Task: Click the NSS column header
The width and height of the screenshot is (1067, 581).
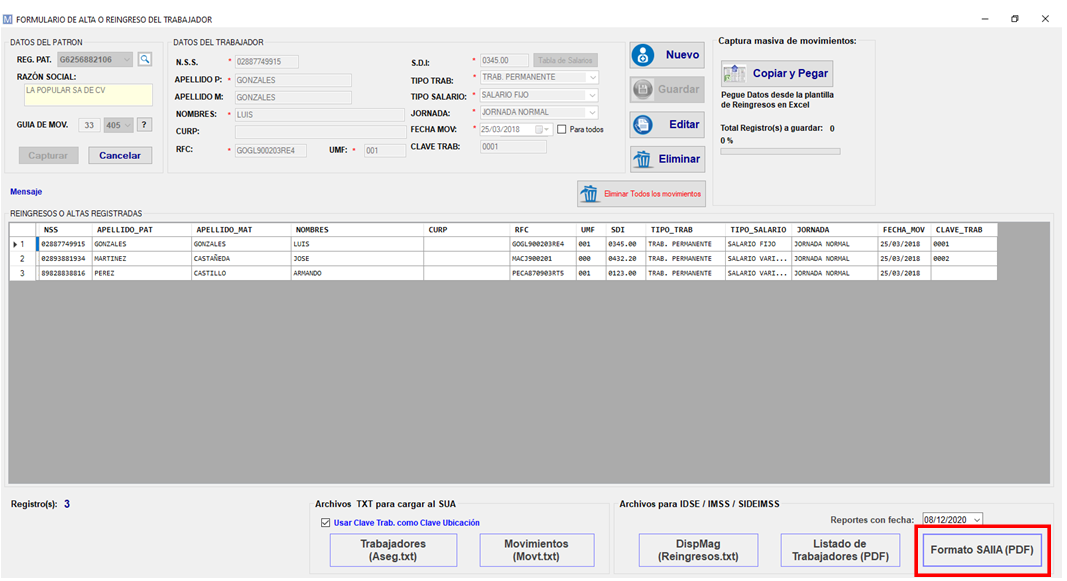Action: point(65,230)
